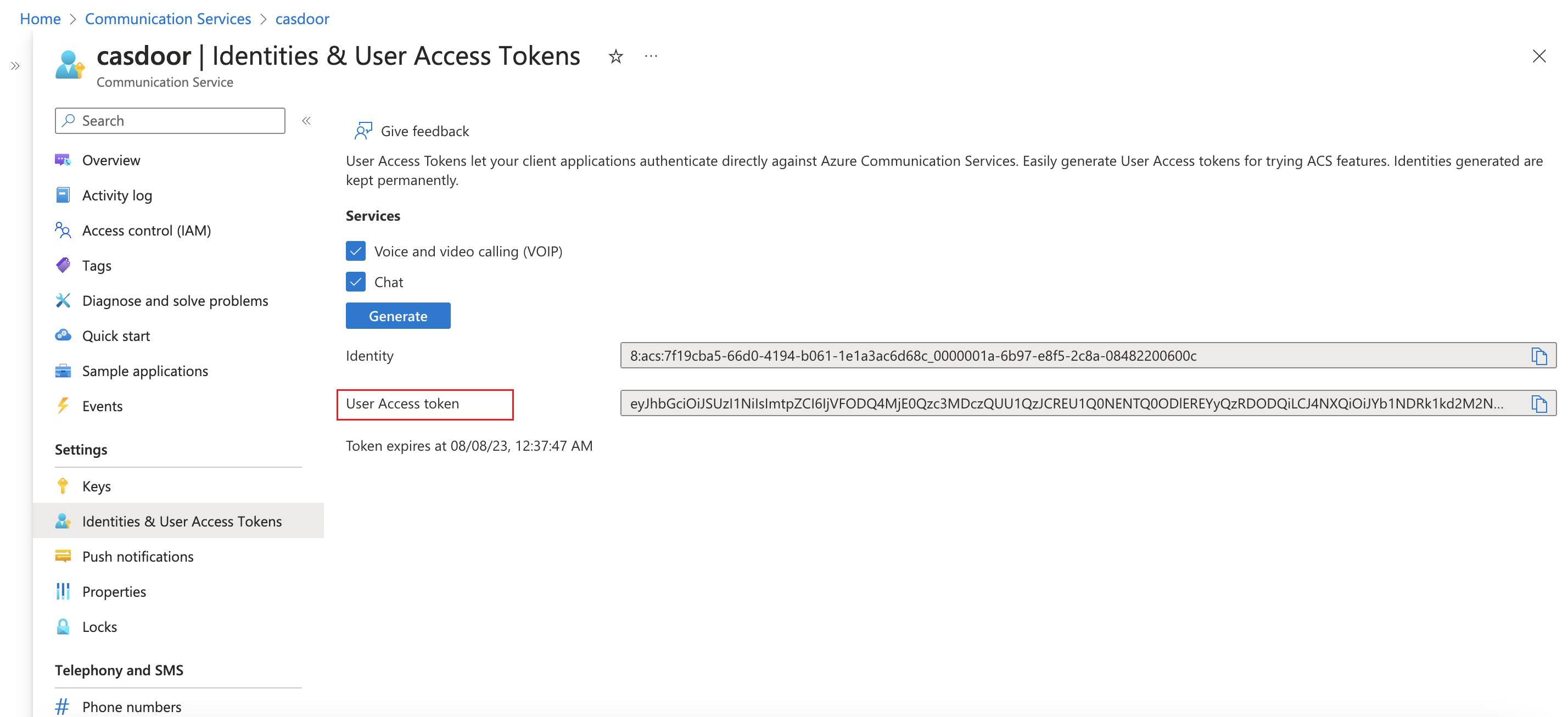
Task: Open the Events icon
Action: click(63, 405)
